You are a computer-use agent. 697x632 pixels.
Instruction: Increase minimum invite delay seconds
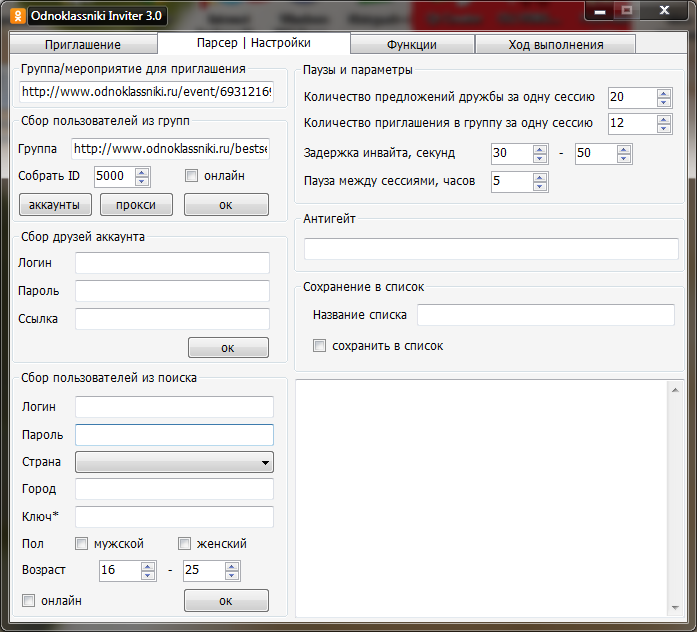pos(540,149)
